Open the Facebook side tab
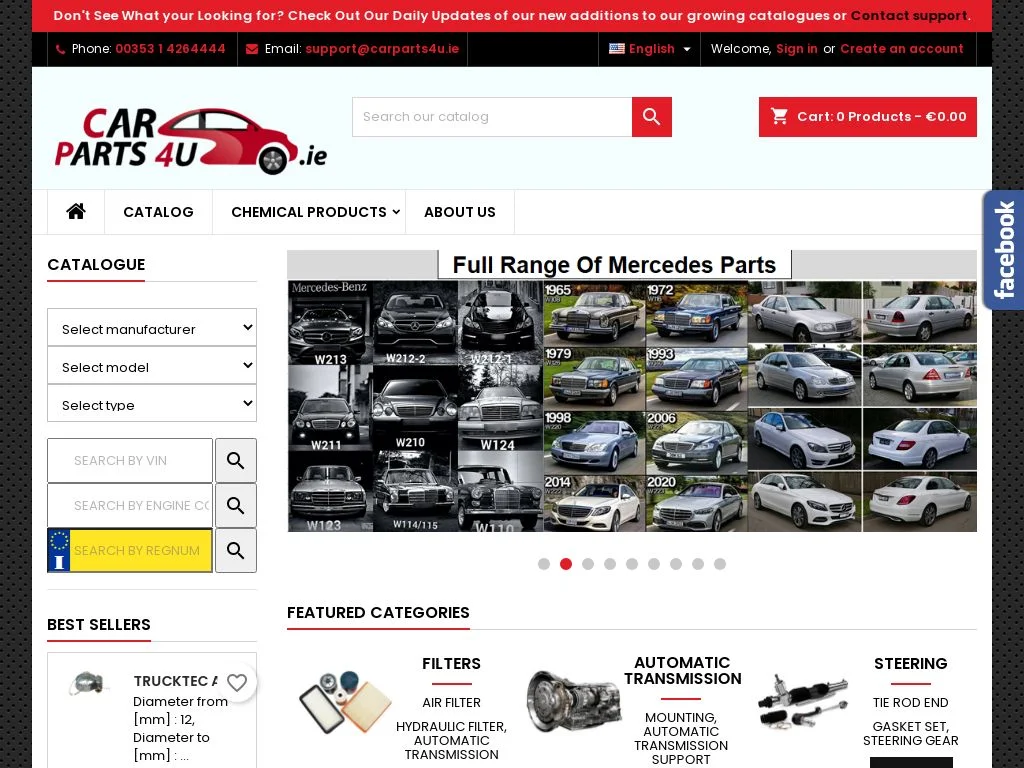Viewport: 1024px width, 768px height. point(1004,250)
